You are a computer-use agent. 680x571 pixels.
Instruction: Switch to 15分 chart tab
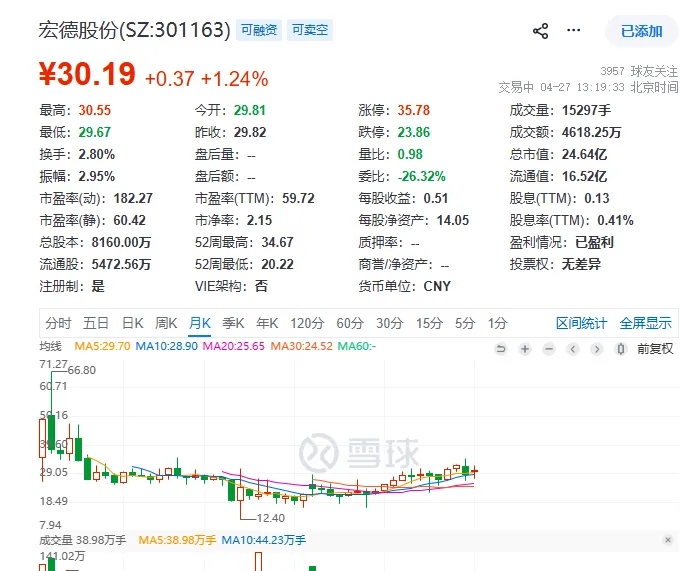coord(429,323)
